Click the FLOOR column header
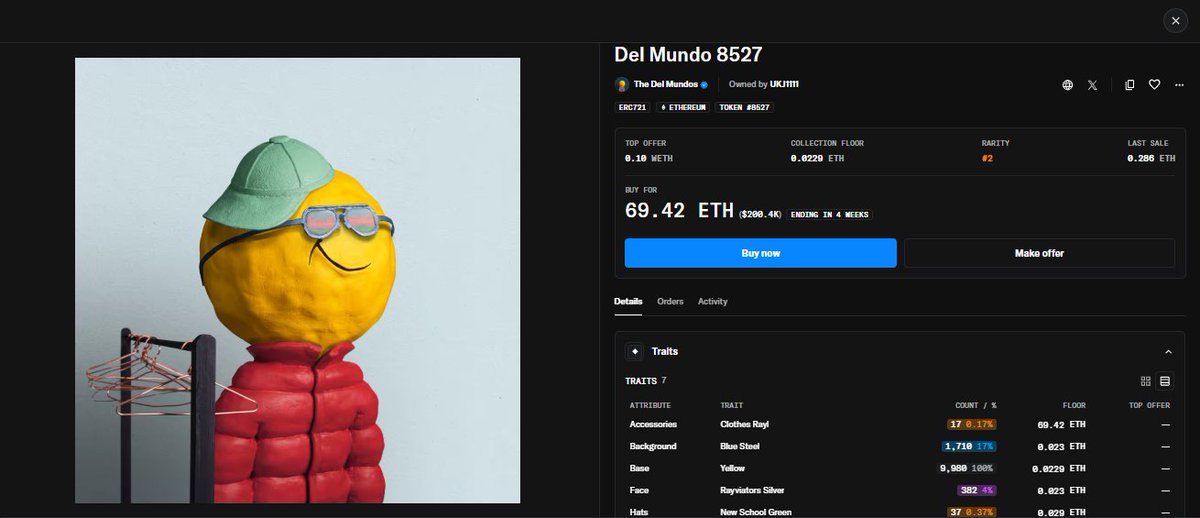The width and height of the screenshot is (1200, 518). pyautogui.click(x=1074, y=405)
